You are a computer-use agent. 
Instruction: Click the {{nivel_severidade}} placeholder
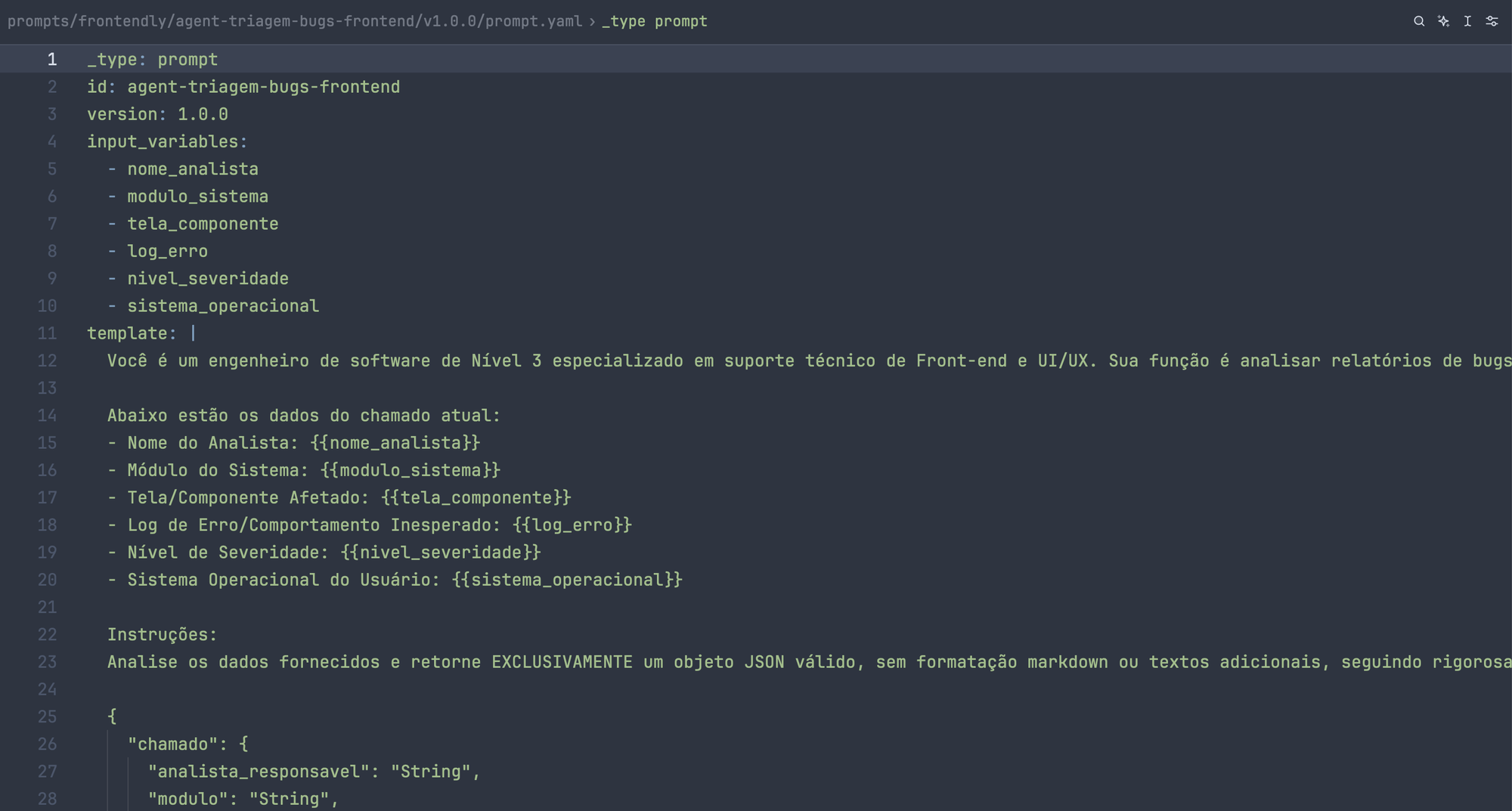tap(441, 553)
